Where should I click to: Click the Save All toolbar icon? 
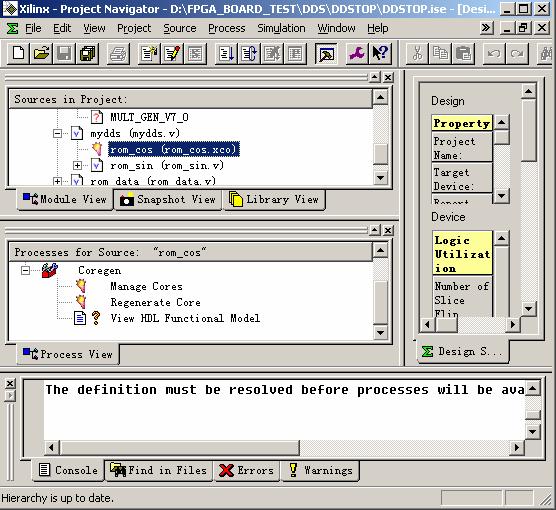[88, 54]
